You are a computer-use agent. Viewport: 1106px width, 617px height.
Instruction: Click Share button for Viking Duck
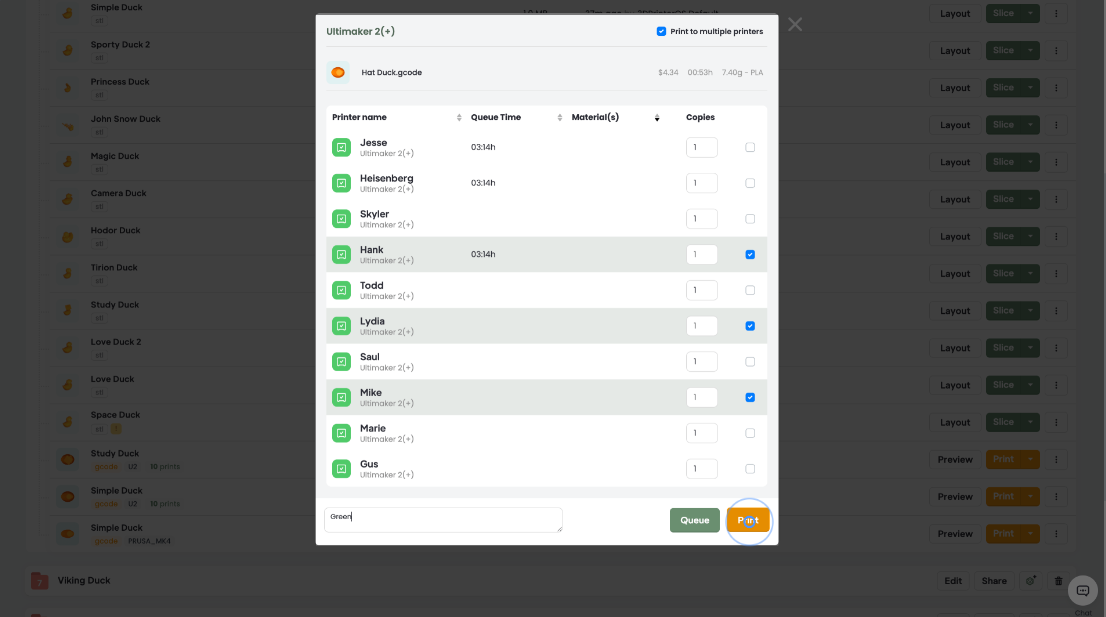tap(994, 581)
